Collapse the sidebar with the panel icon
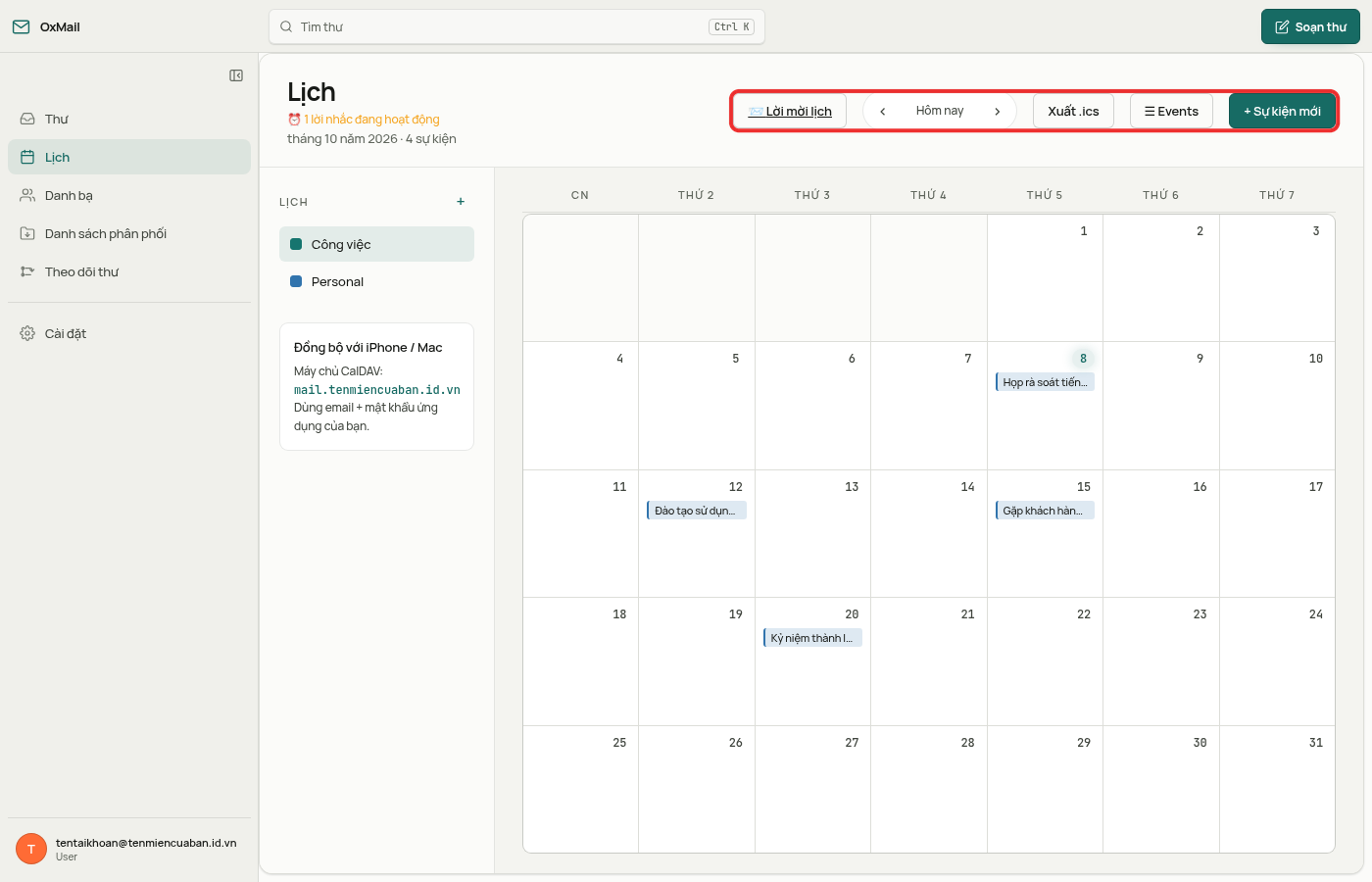The image size is (1372, 882). [236, 75]
